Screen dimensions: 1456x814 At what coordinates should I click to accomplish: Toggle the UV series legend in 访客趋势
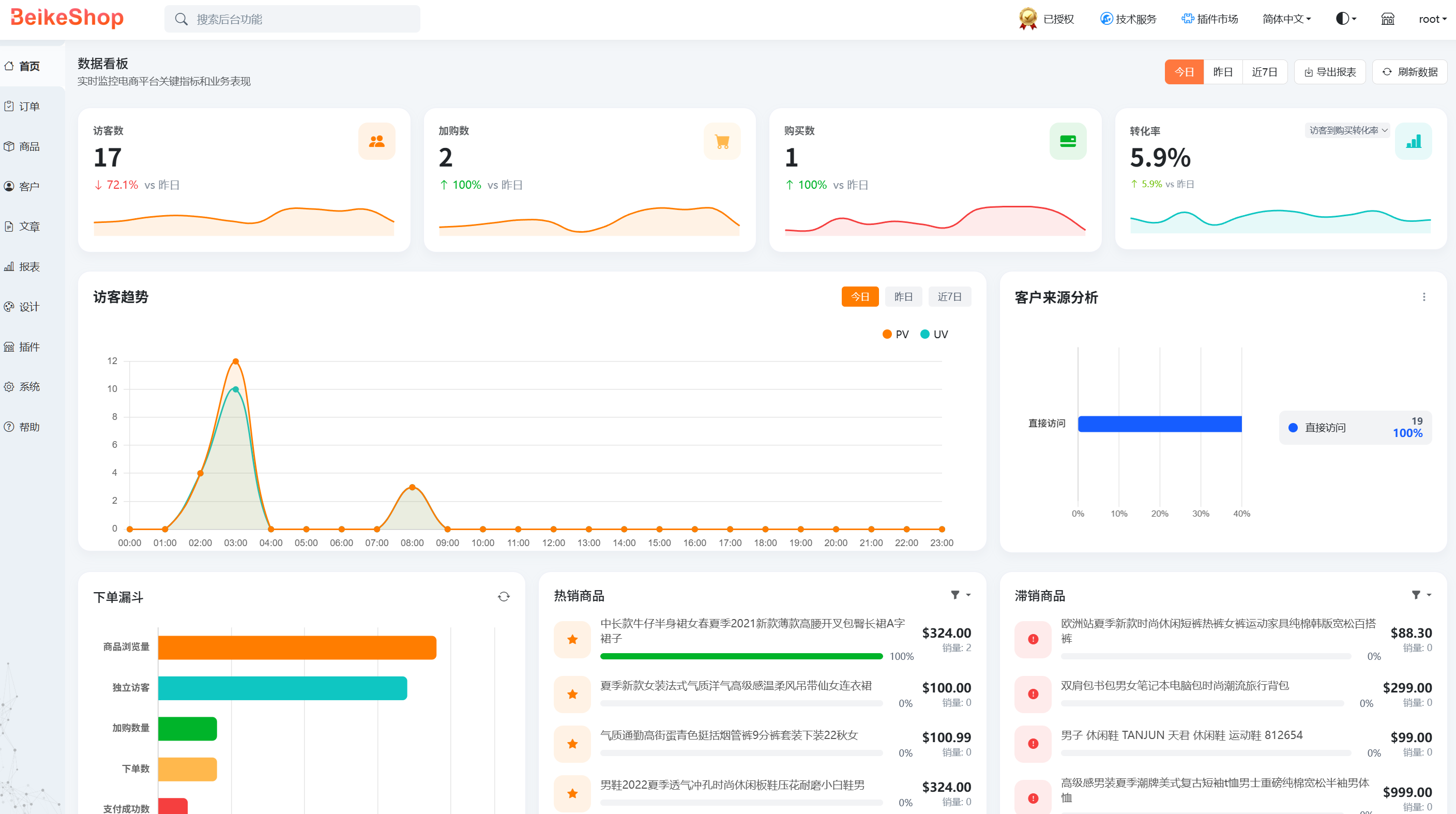point(934,334)
